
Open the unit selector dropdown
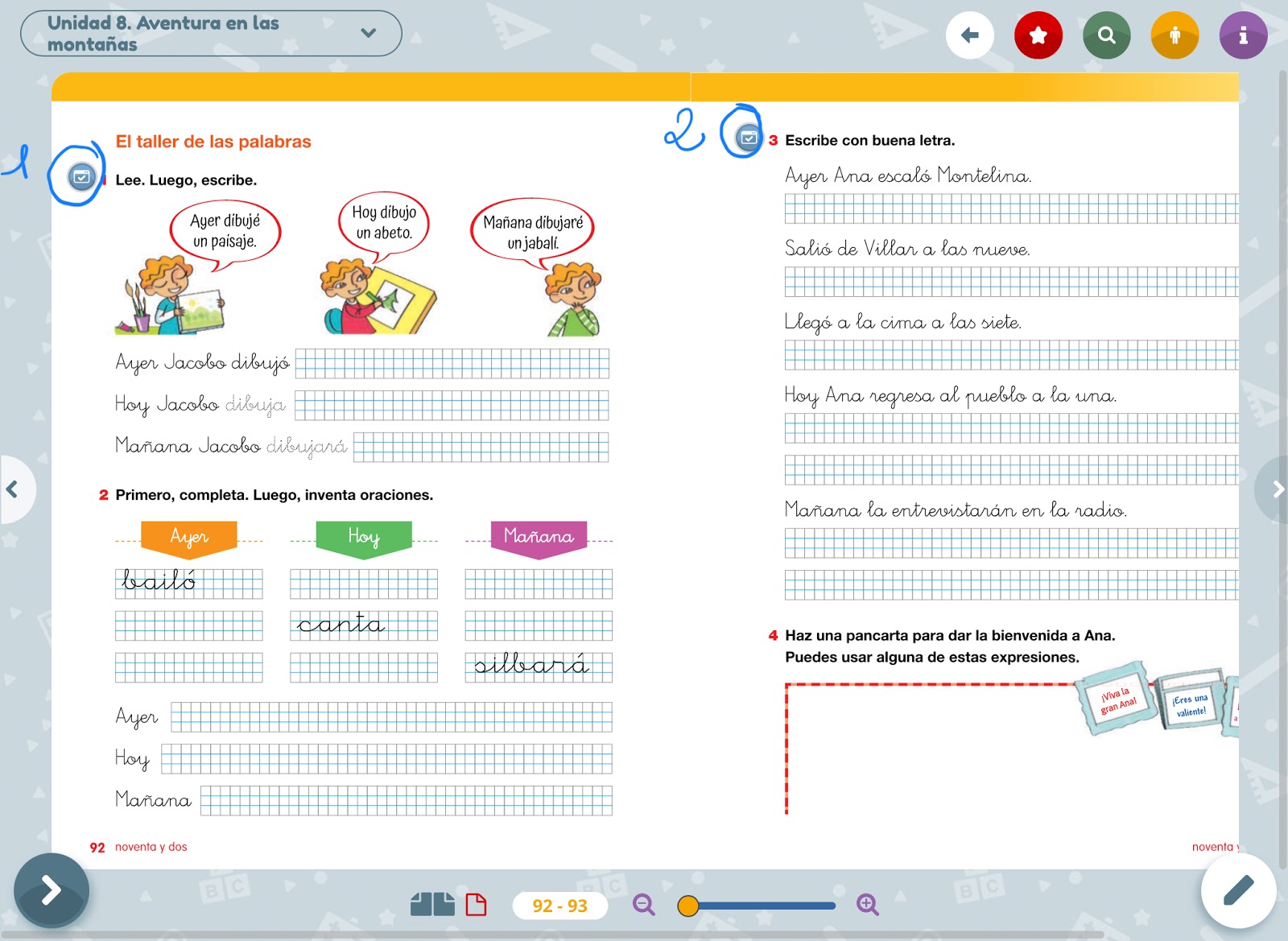211,33
